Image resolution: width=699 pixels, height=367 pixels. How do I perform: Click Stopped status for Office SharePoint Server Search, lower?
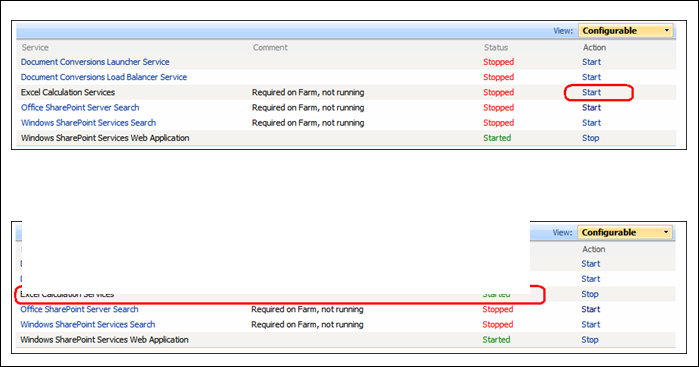tap(498, 309)
